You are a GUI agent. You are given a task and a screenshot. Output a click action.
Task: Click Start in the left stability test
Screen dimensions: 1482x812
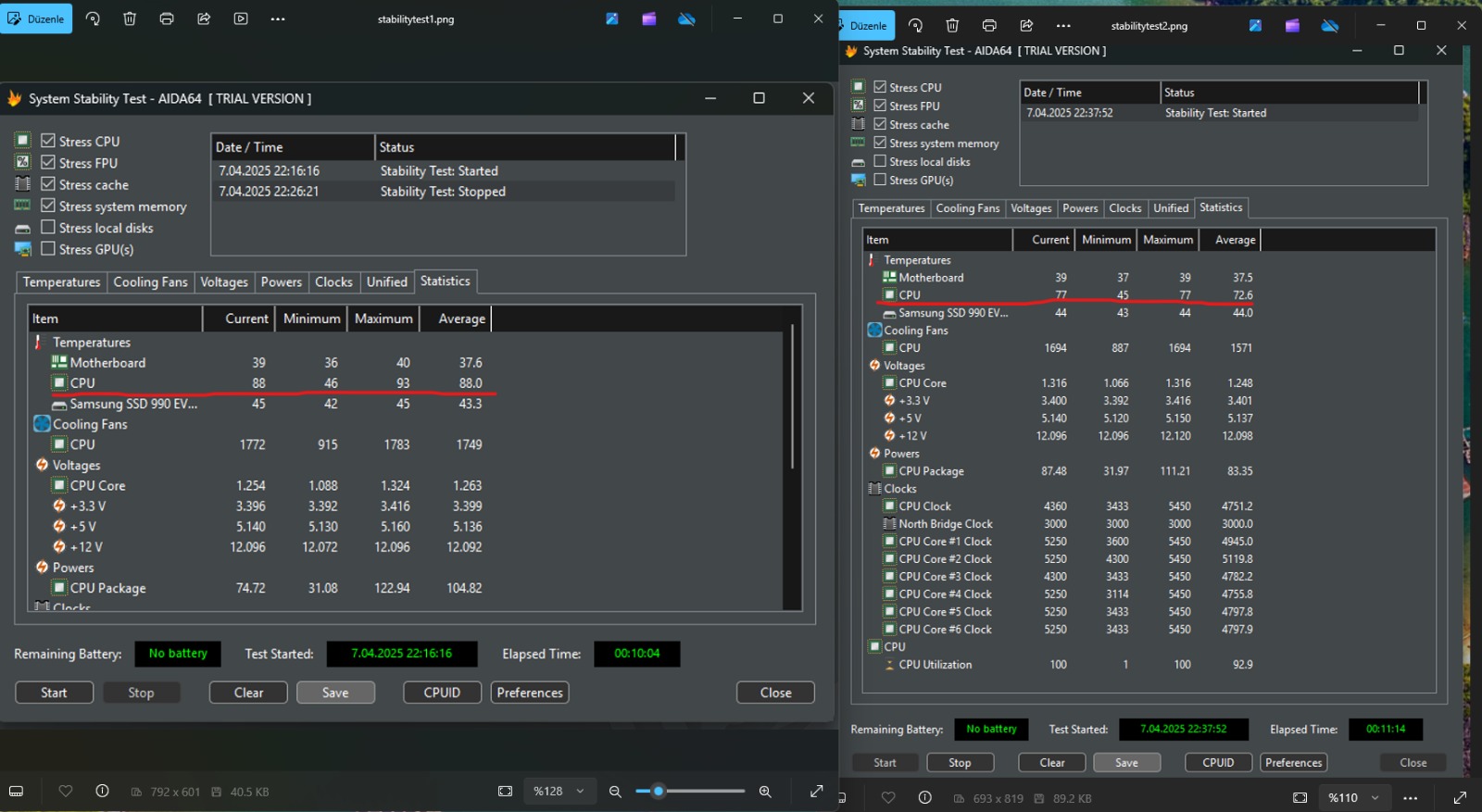pyautogui.click(x=54, y=693)
